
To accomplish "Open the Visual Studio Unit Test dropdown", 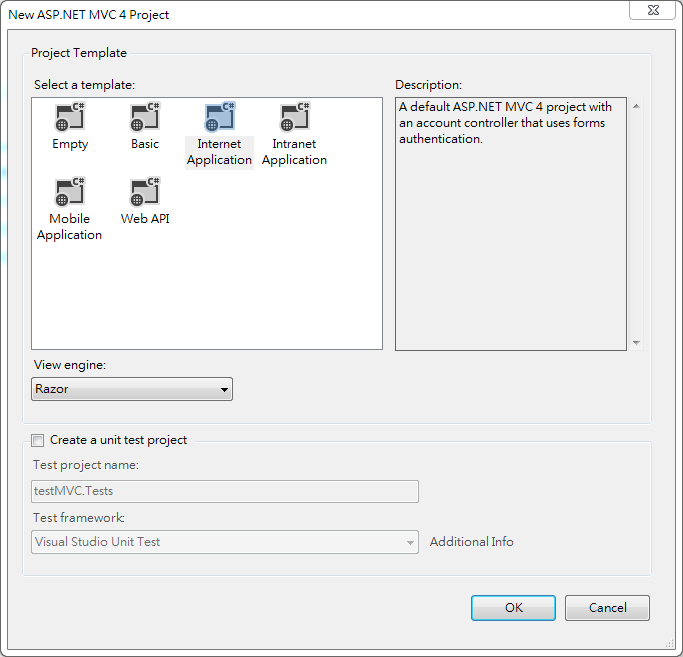I will point(225,542).
